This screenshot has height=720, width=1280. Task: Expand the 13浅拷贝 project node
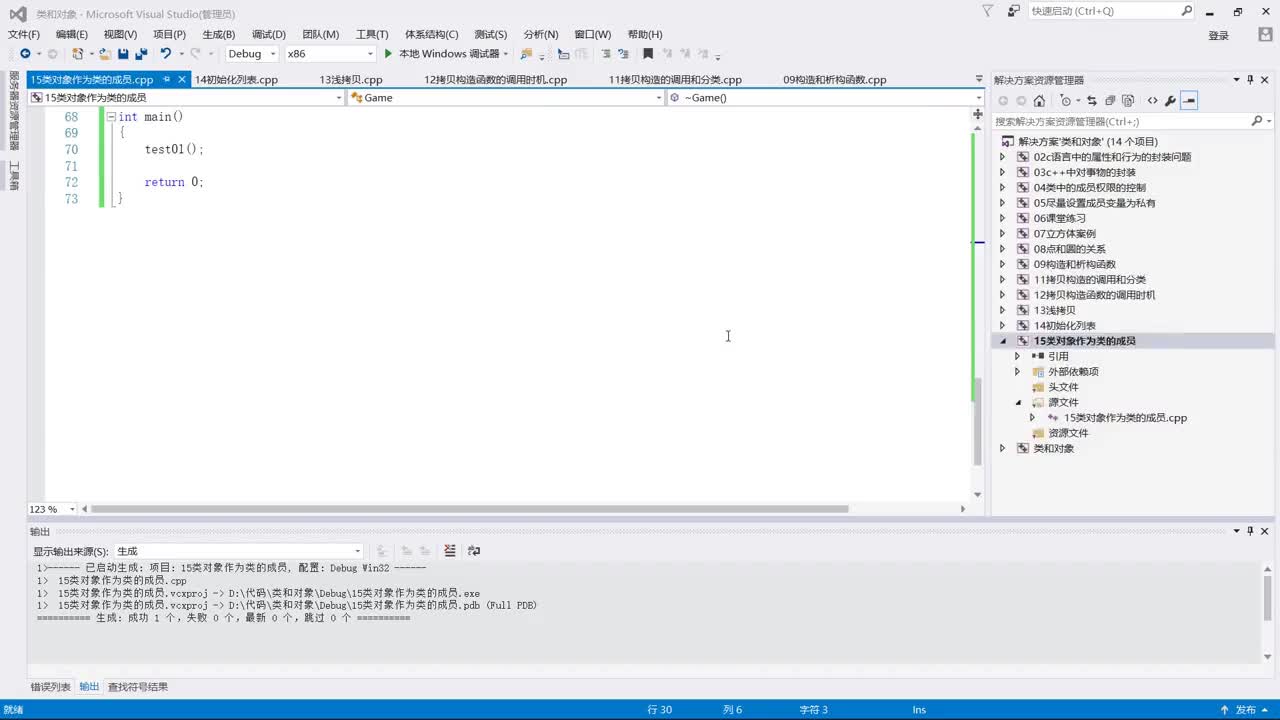coord(1003,310)
